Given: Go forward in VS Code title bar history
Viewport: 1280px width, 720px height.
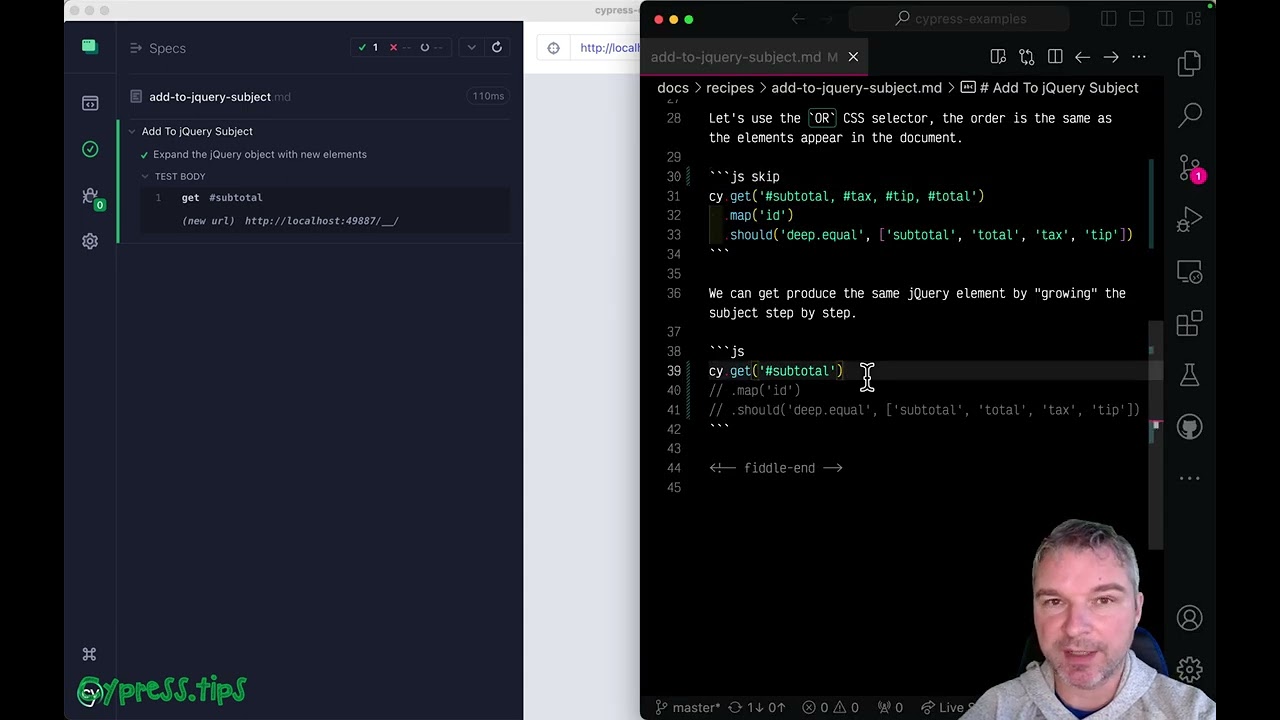Looking at the screenshot, I should 828,19.
